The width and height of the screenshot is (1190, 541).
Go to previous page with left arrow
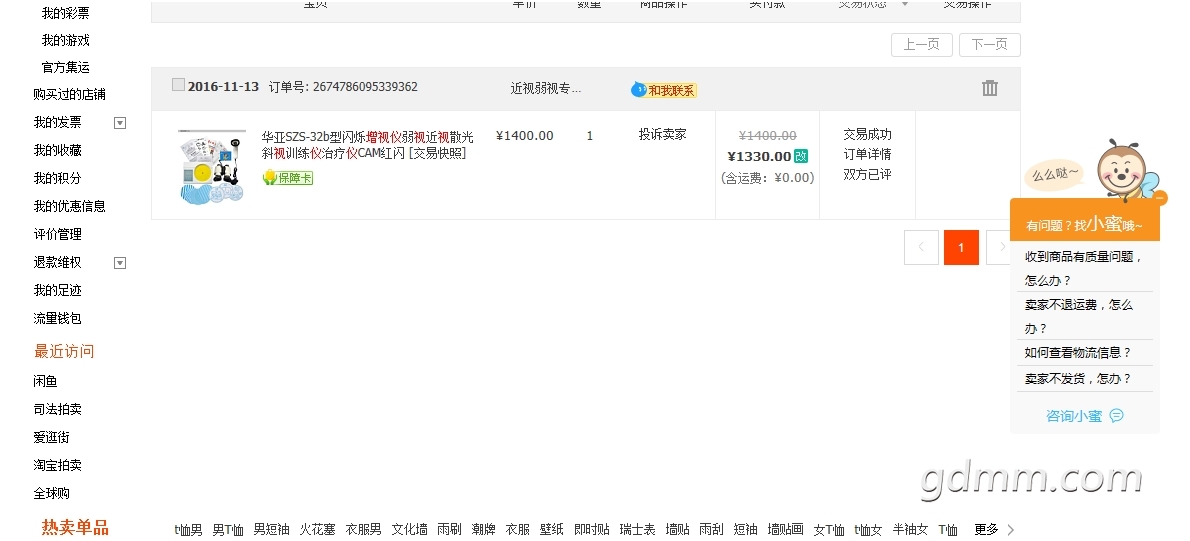[x=921, y=247]
